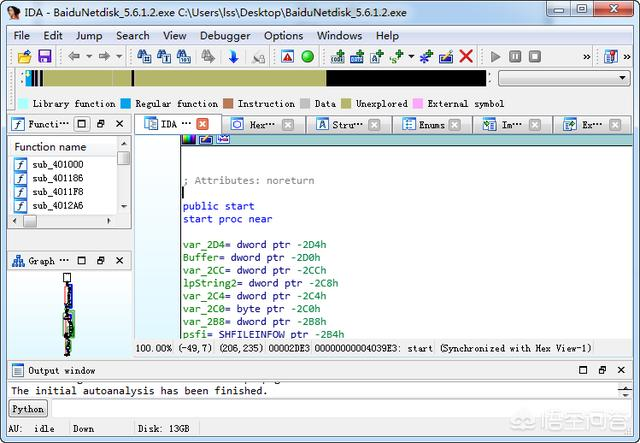Viewport: 640px width, 443px height.
Task: Click the Graph overview panel float toggle
Action: (x=101, y=260)
